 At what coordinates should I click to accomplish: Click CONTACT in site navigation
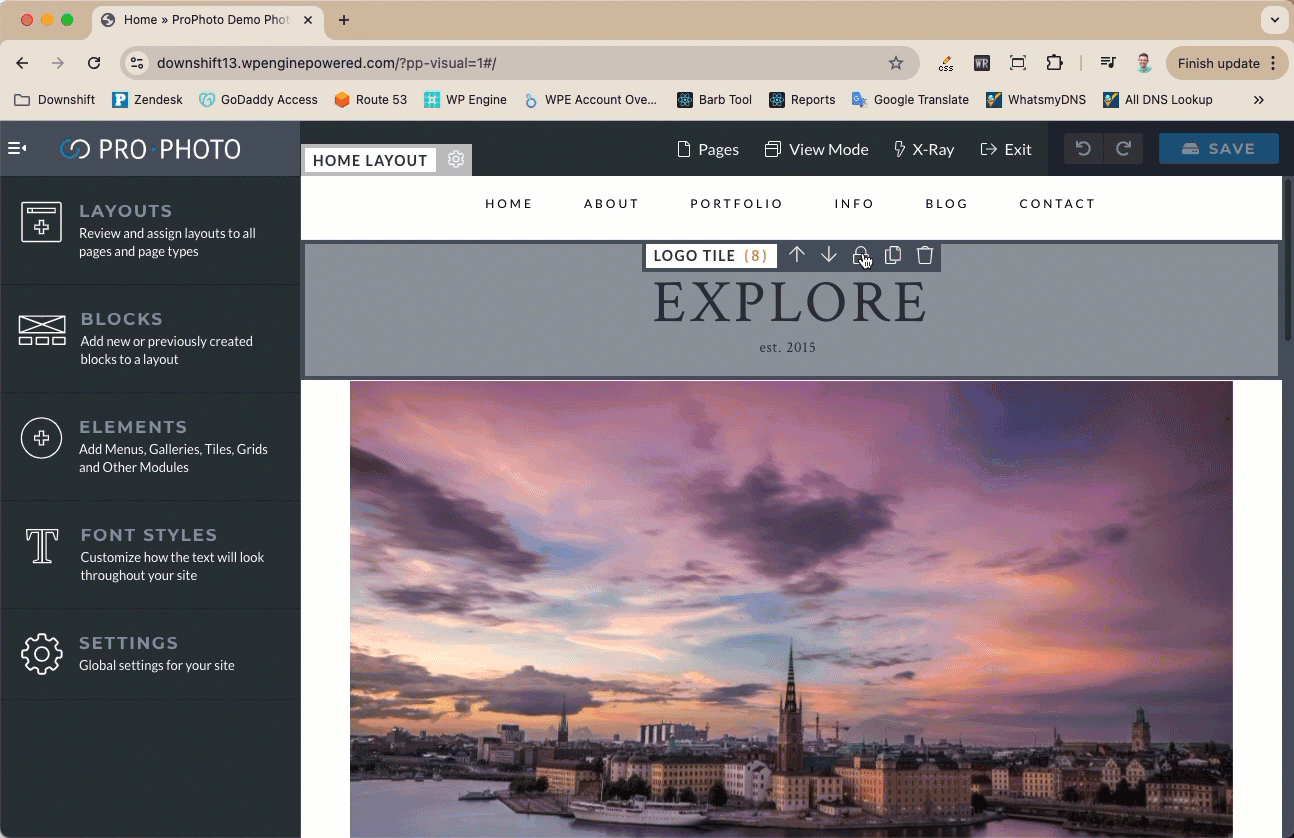click(1057, 204)
